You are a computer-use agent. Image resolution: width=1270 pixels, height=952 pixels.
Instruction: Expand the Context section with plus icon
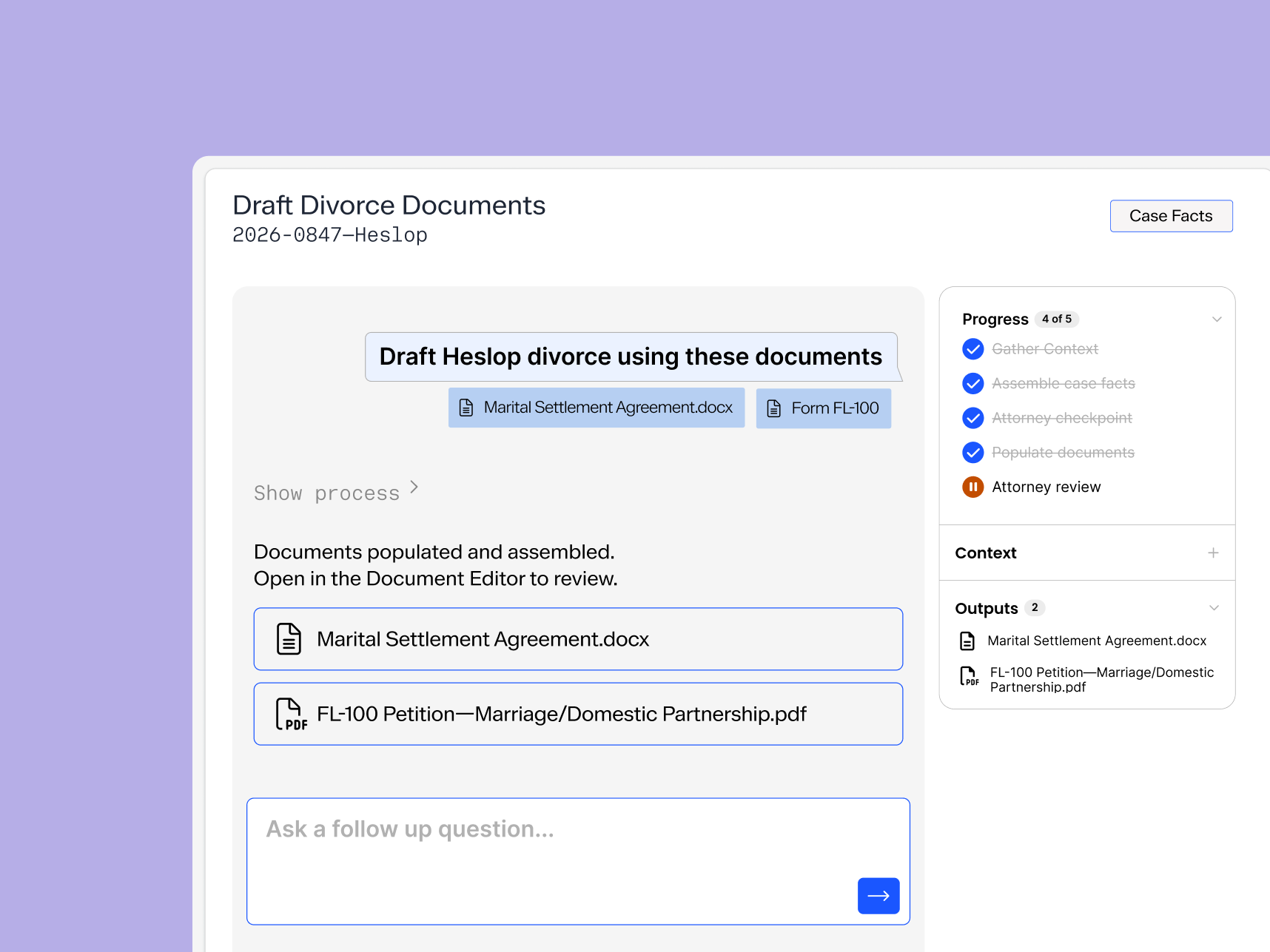pos(1213,553)
